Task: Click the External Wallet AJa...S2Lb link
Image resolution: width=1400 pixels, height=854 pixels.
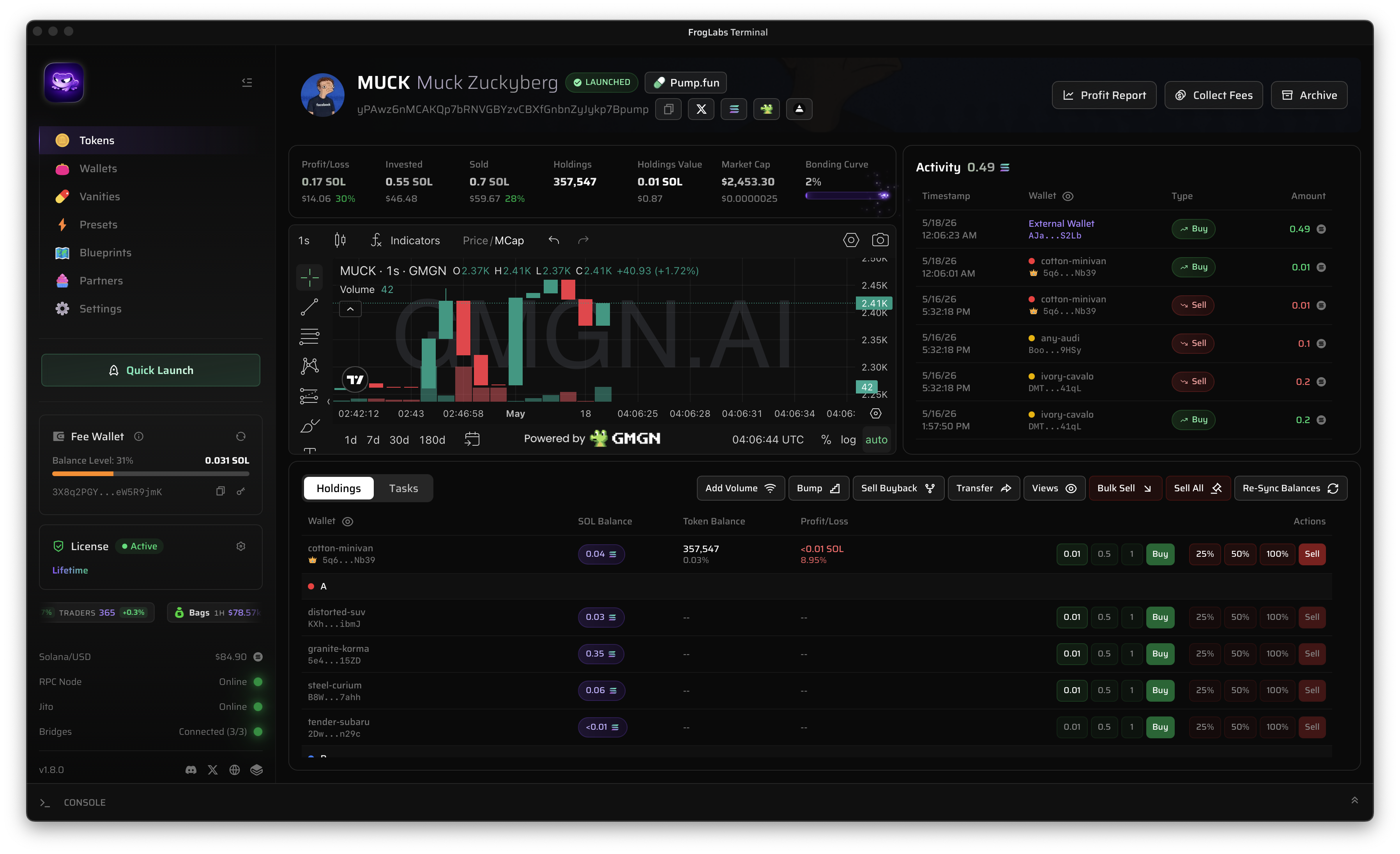Action: (x=1061, y=229)
